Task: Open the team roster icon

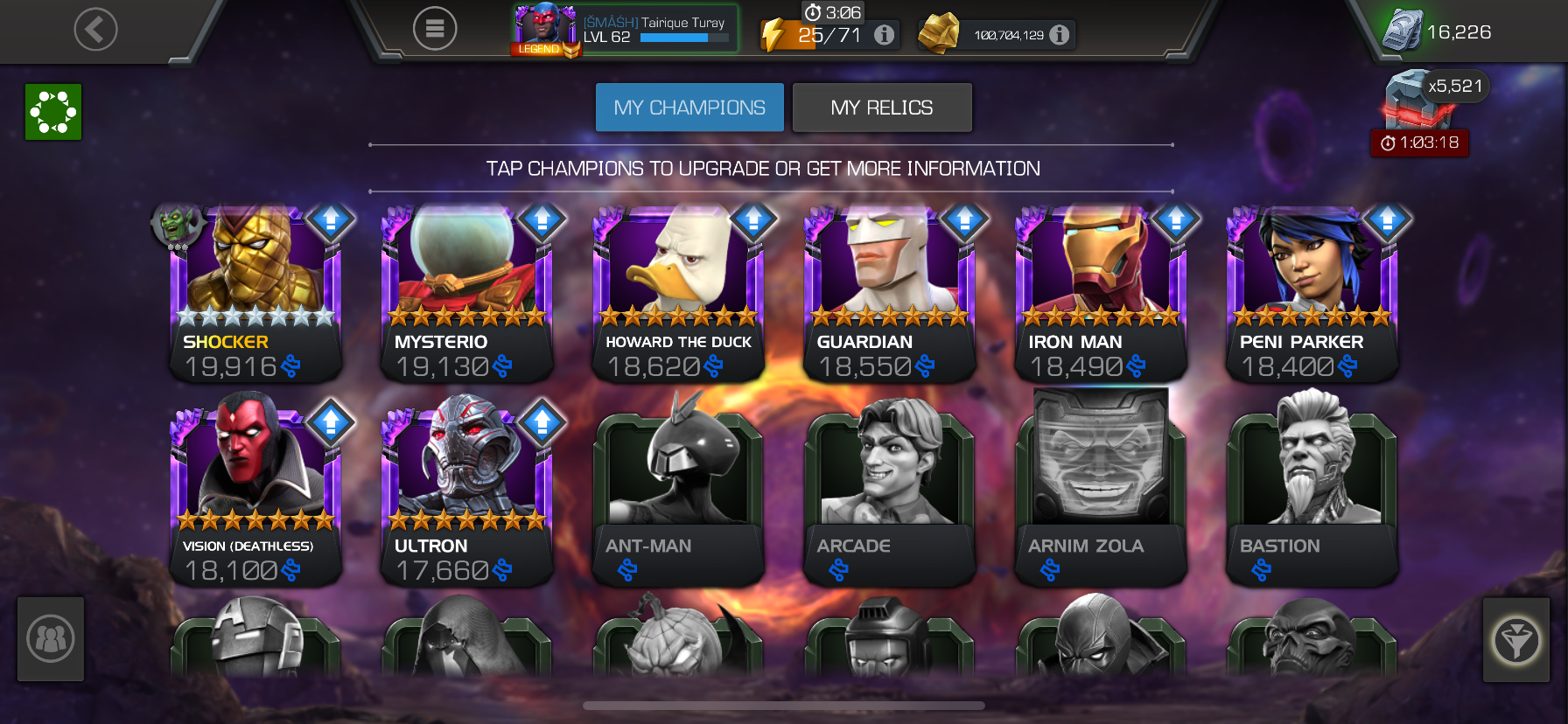Action: point(51,639)
